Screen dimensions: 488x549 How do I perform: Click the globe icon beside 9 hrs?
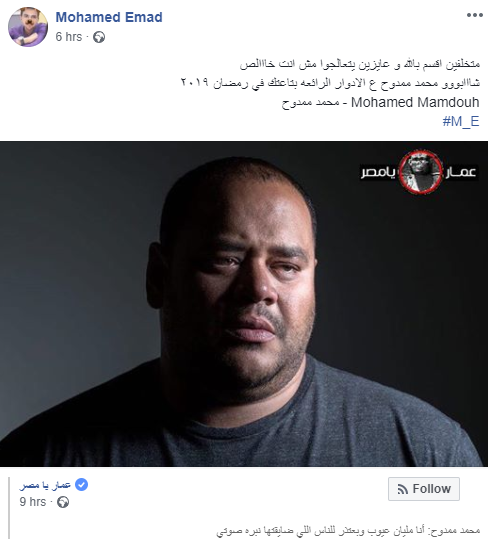pos(63,502)
